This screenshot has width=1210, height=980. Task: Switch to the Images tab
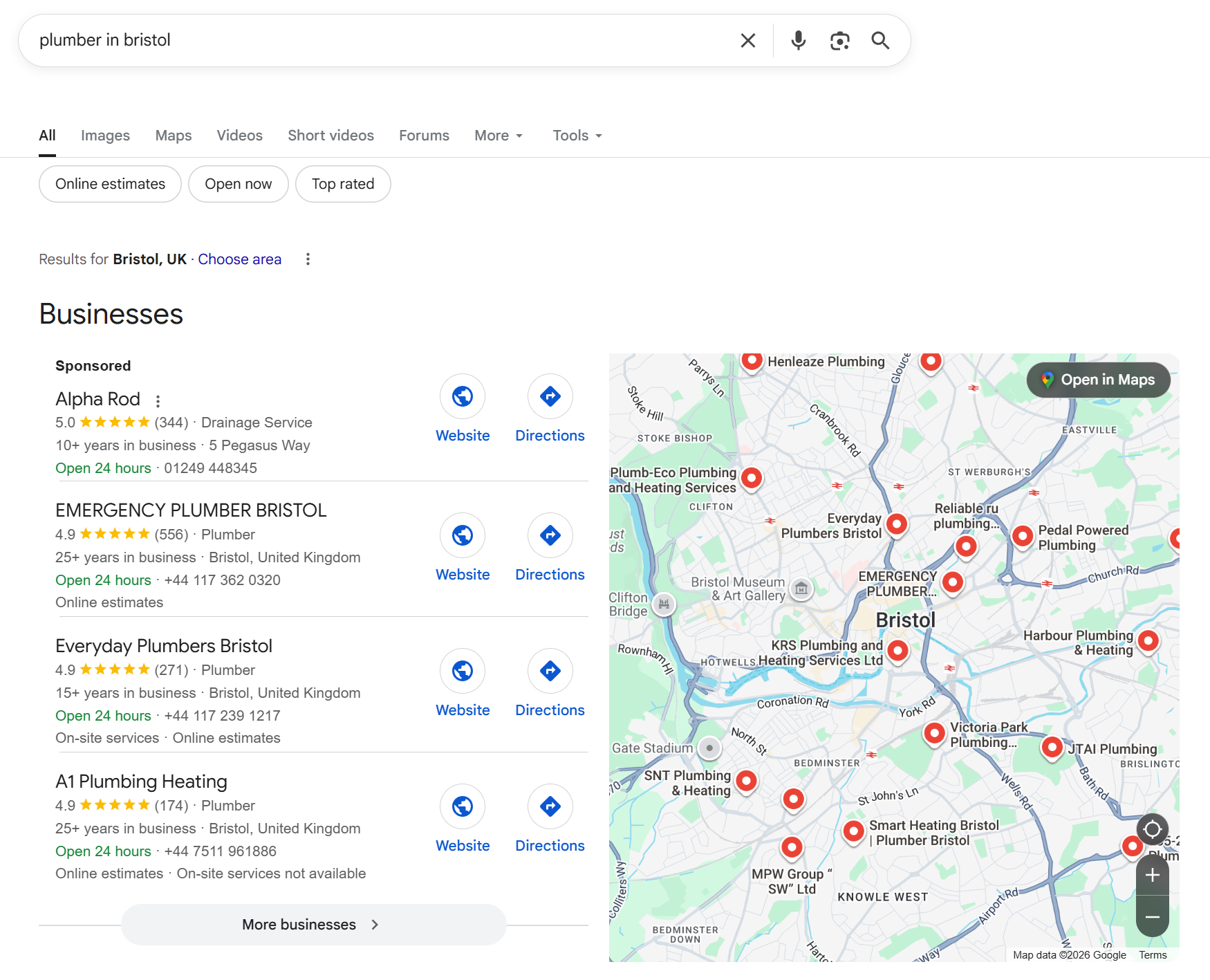click(105, 136)
